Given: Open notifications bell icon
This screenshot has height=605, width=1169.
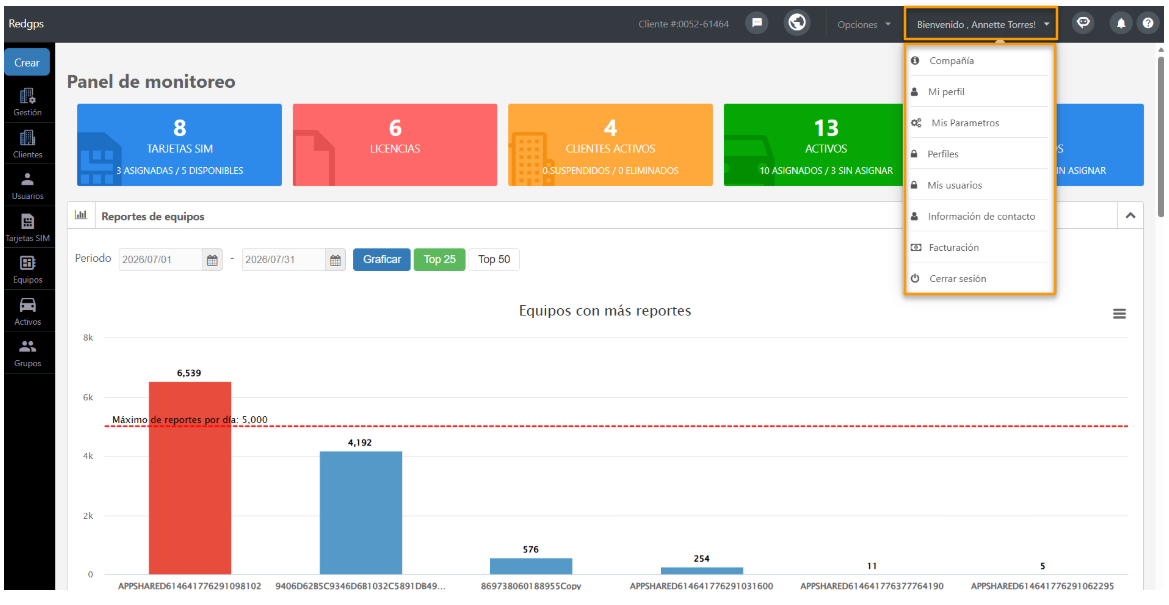Looking at the screenshot, I should pyautogui.click(x=1121, y=24).
